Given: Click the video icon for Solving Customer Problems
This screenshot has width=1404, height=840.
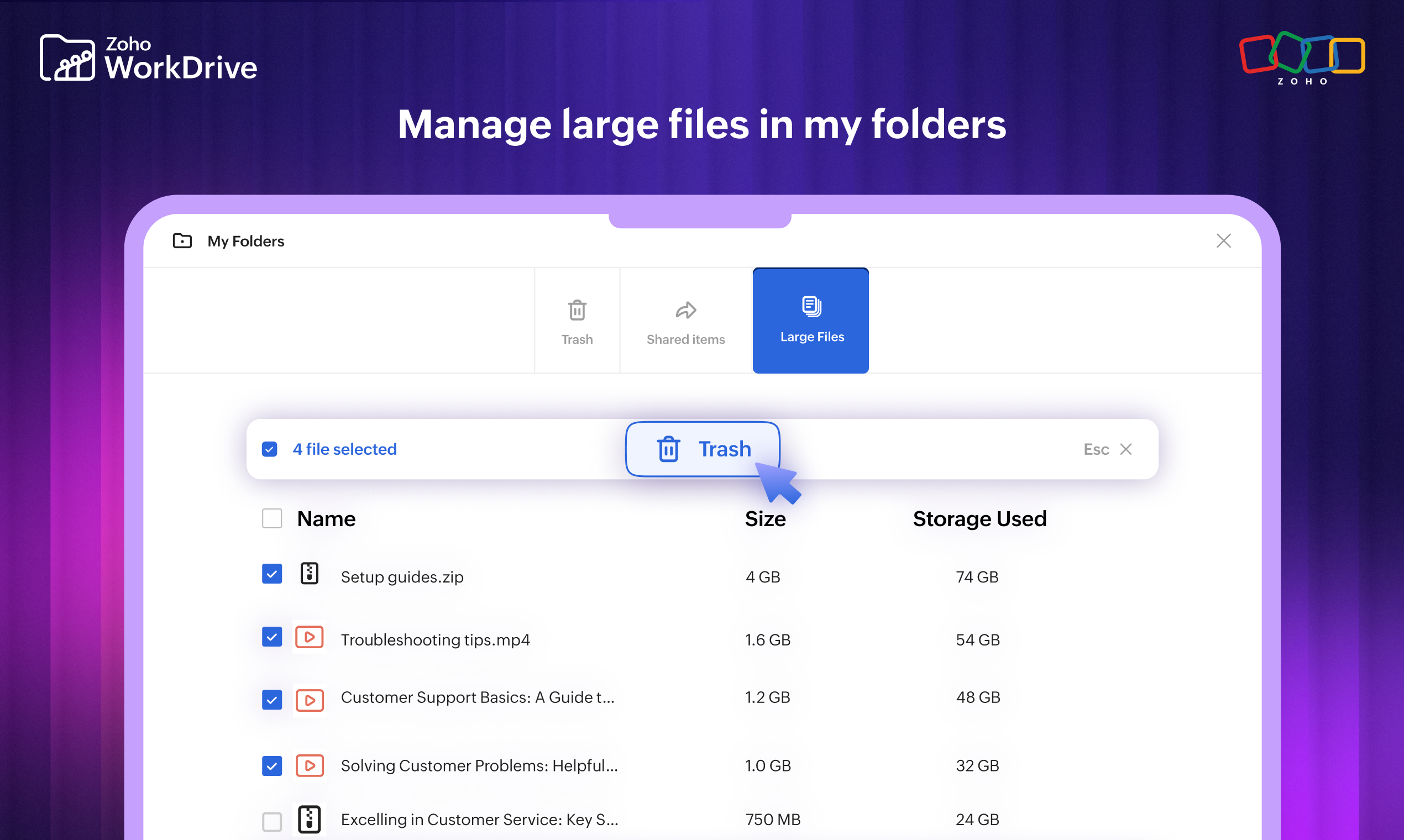Looking at the screenshot, I should [309, 765].
